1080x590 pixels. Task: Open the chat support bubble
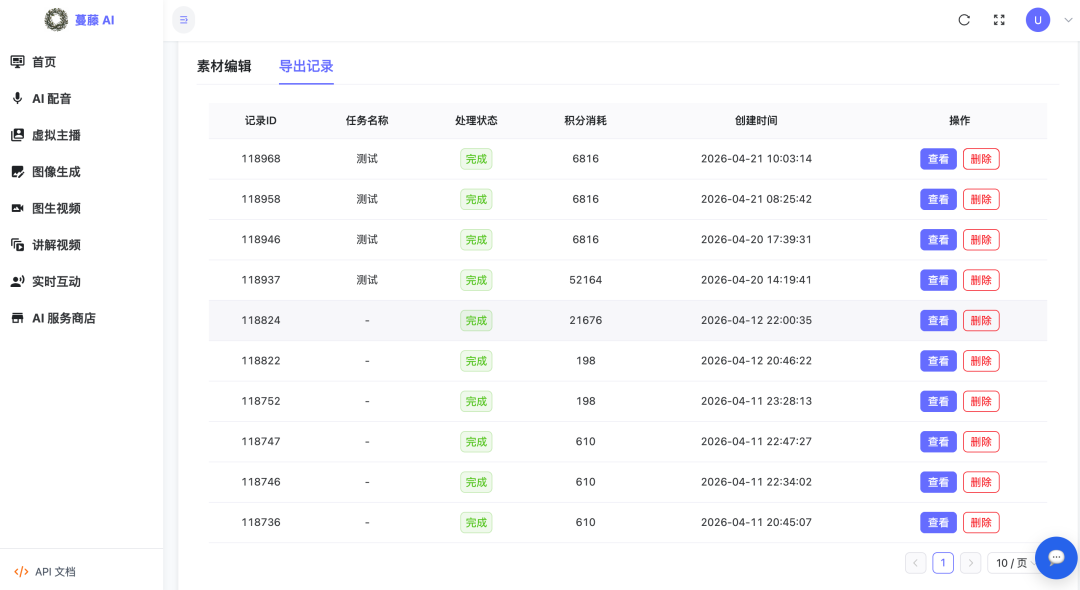point(1056,558)
